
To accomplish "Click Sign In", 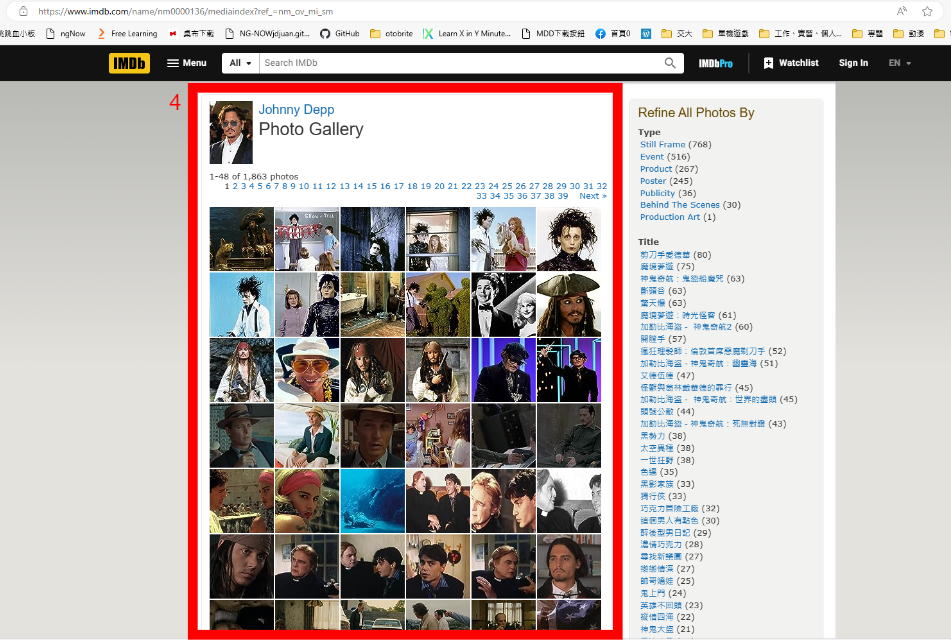I will (x=853, y=63).
